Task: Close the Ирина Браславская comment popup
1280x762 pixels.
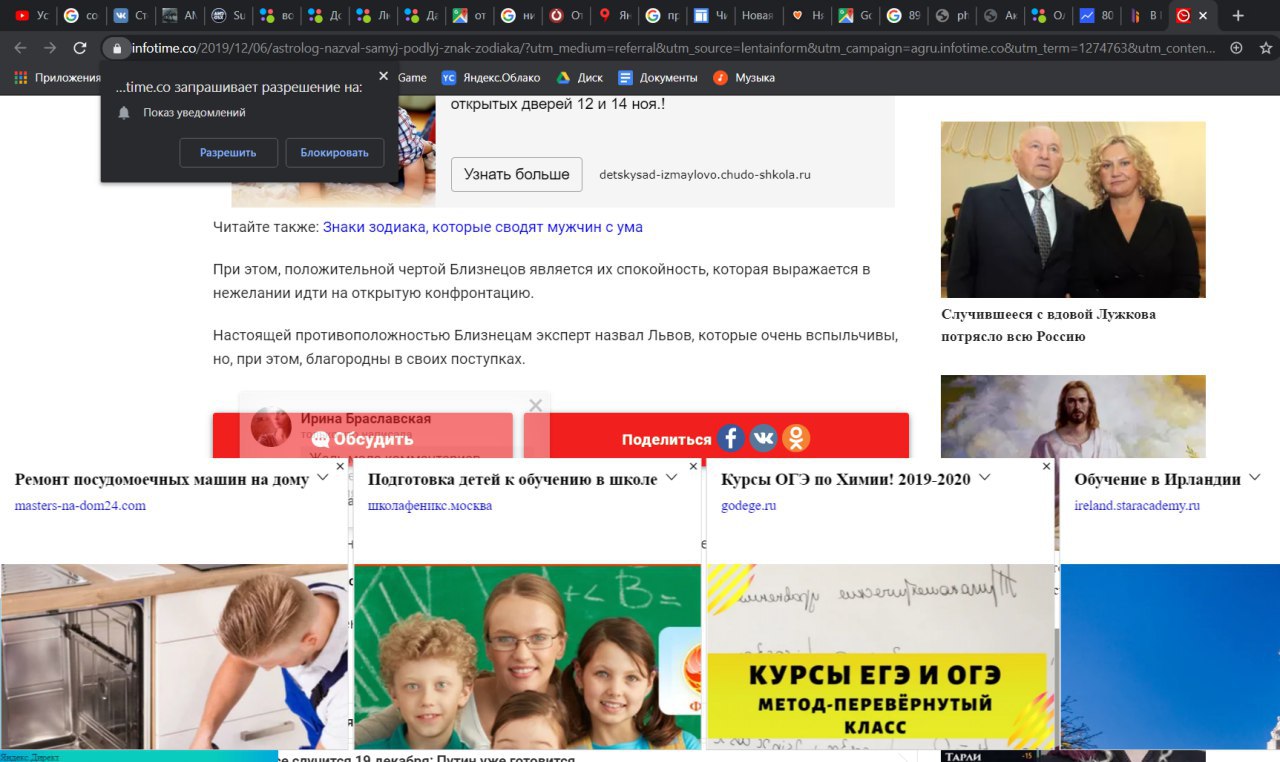Action: 536,405
